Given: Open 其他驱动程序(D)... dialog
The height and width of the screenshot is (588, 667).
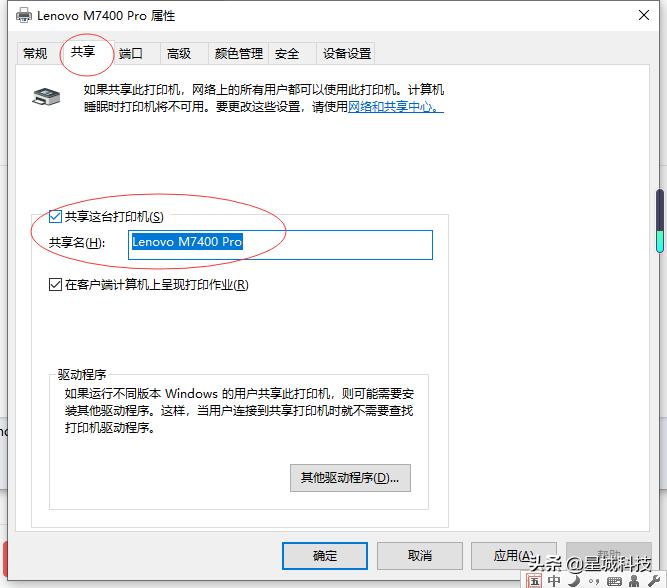Looking at the screenshot, I should pyautogui.click(x=351, y=478).
